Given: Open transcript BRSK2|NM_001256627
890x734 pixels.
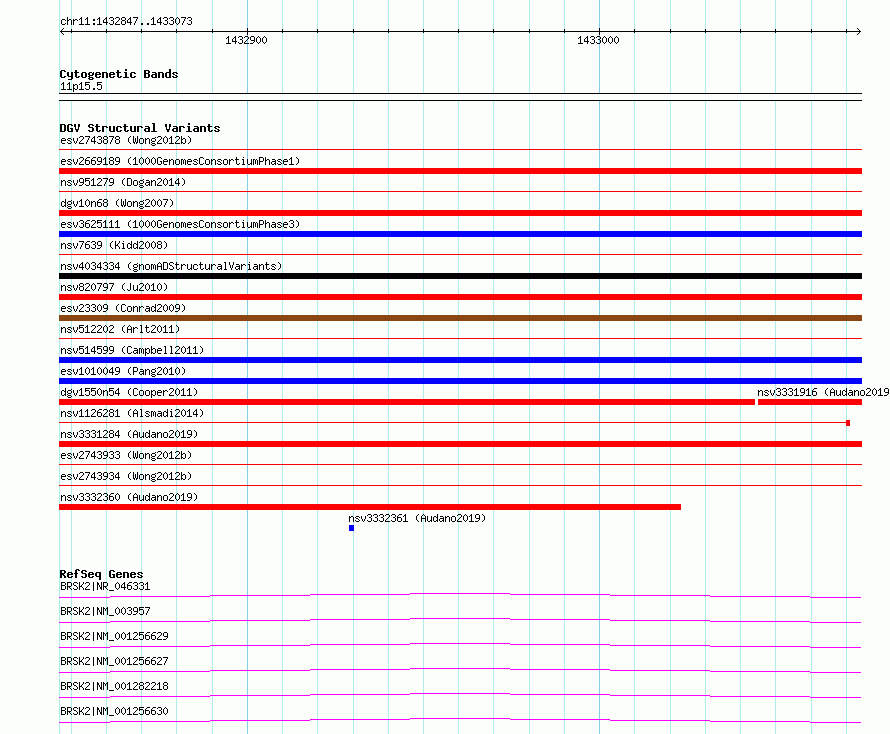Looking at the screenshot, I should point(114,661).
